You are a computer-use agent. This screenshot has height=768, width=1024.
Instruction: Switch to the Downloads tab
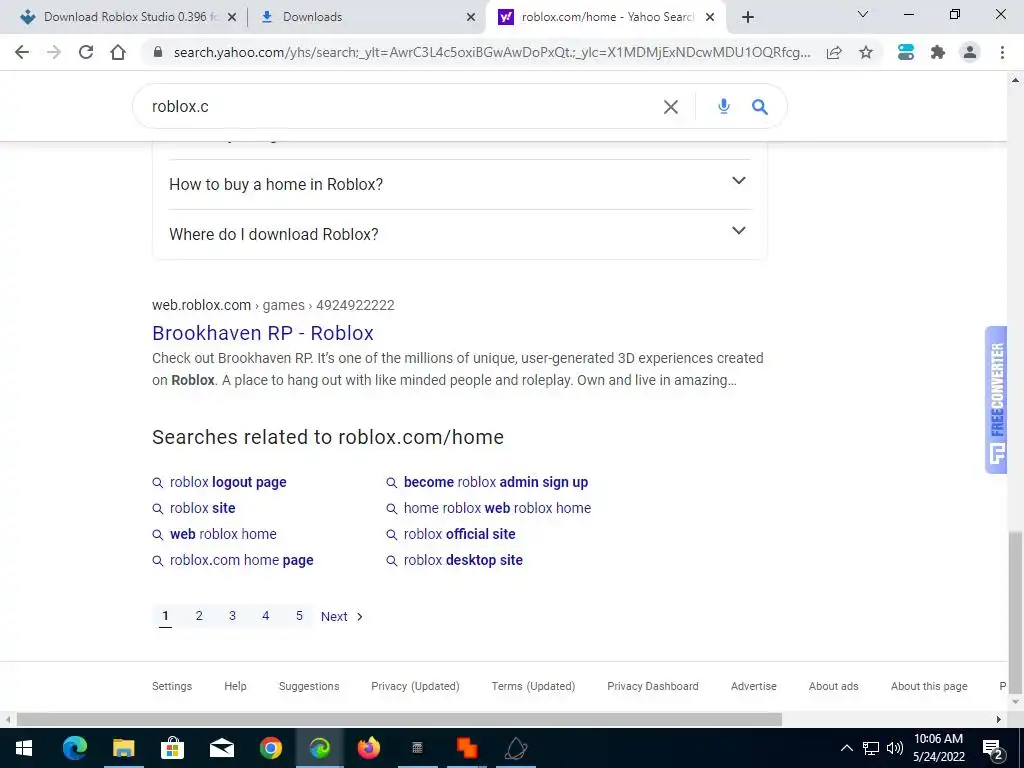[366, 17]
